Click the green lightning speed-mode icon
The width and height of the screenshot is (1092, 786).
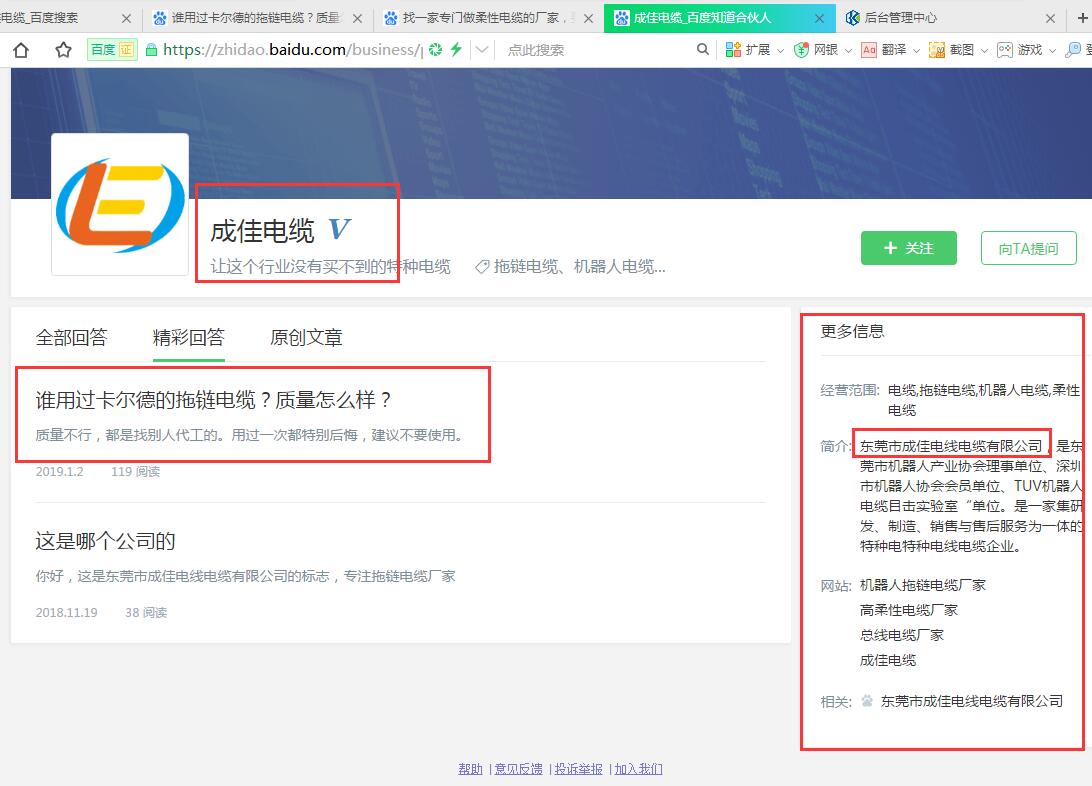click(x=456, y=50)
